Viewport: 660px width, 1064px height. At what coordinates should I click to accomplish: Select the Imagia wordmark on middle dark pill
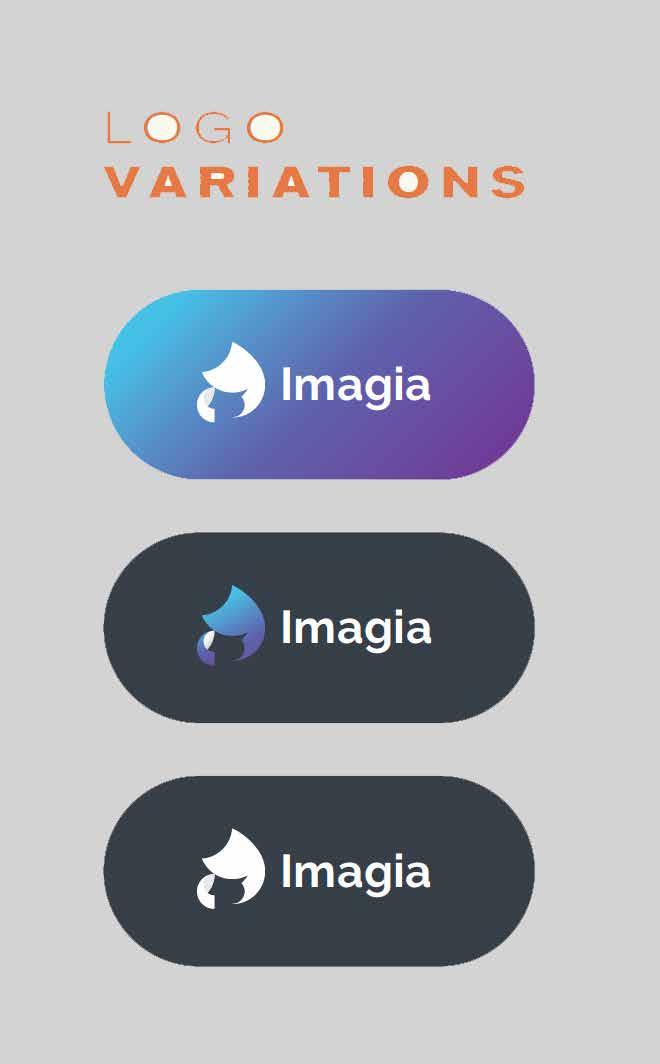(356, 631)
